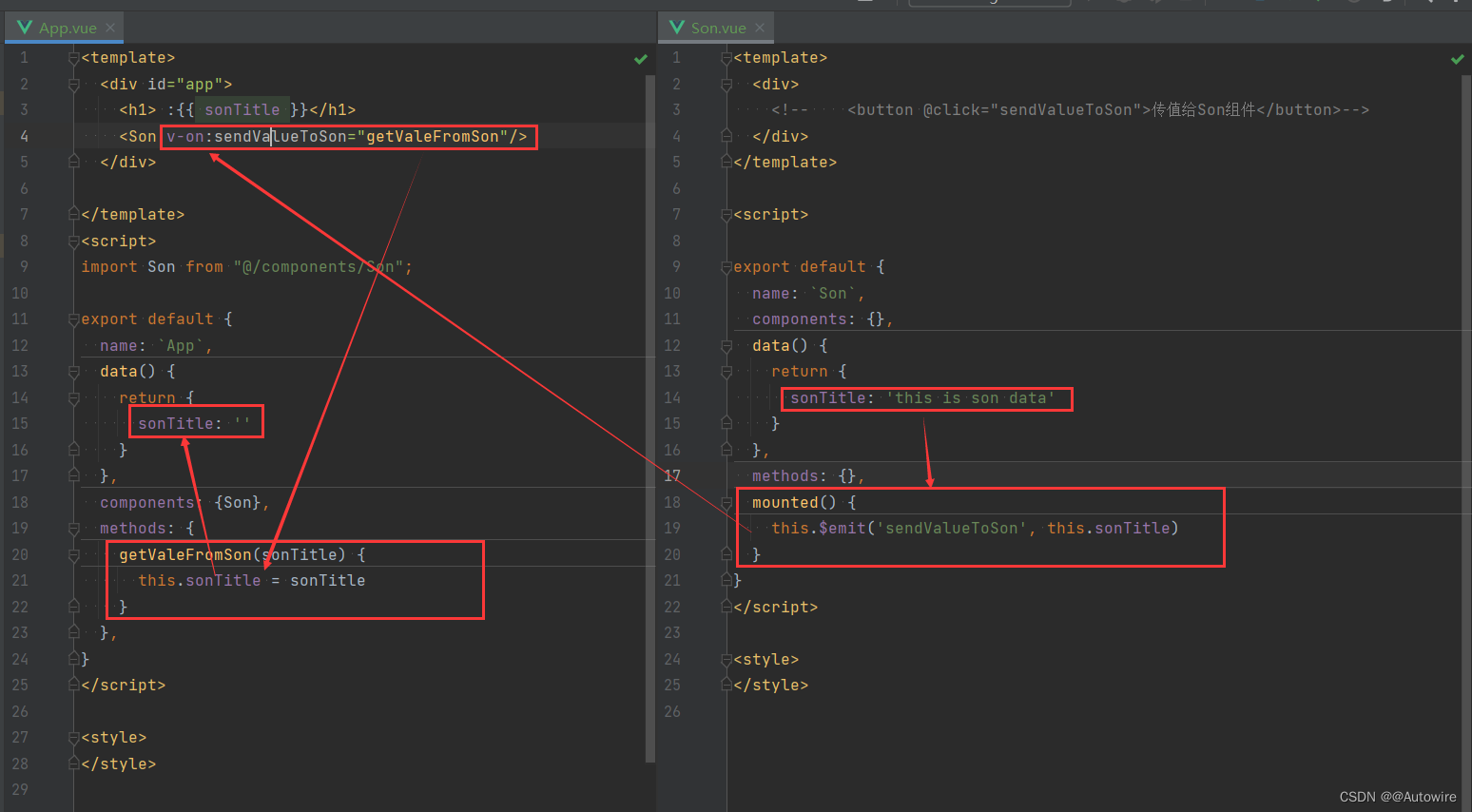Collapse the script block at line 8 in App.vue
Screen dimensions: 1472x812
[x=73, y=242]
